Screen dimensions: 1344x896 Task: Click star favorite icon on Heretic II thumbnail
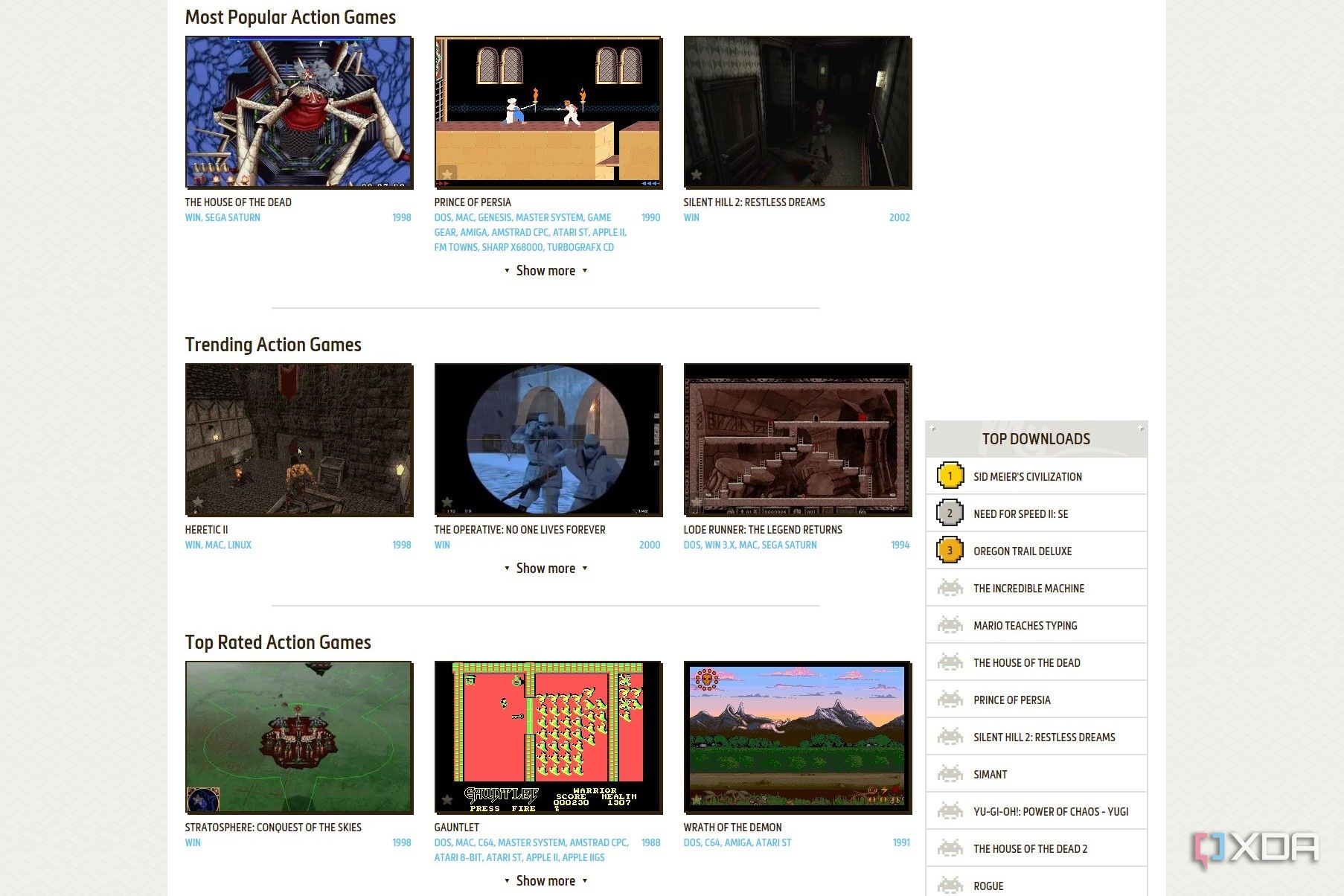pos(198,502)
